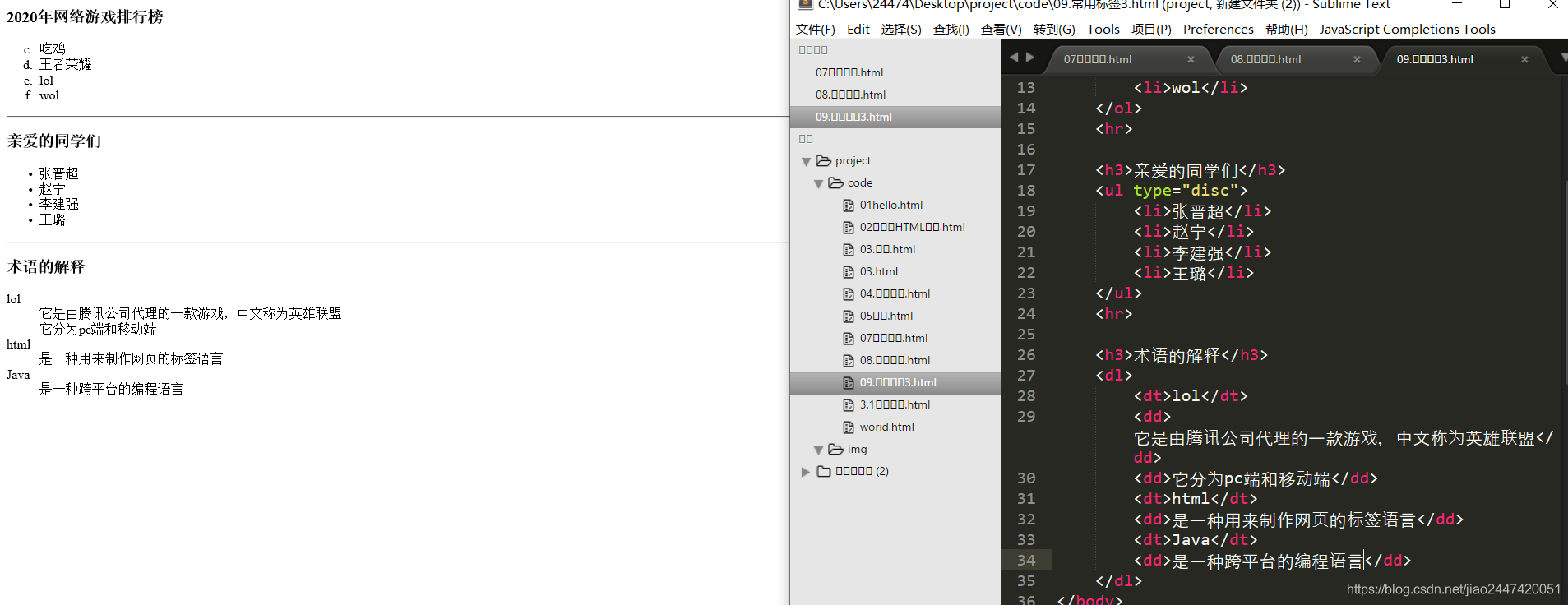The width and height of the screenshot is (1568, 605).
Task: Click file icon beside 01hello.html
Action: point(849,205)
